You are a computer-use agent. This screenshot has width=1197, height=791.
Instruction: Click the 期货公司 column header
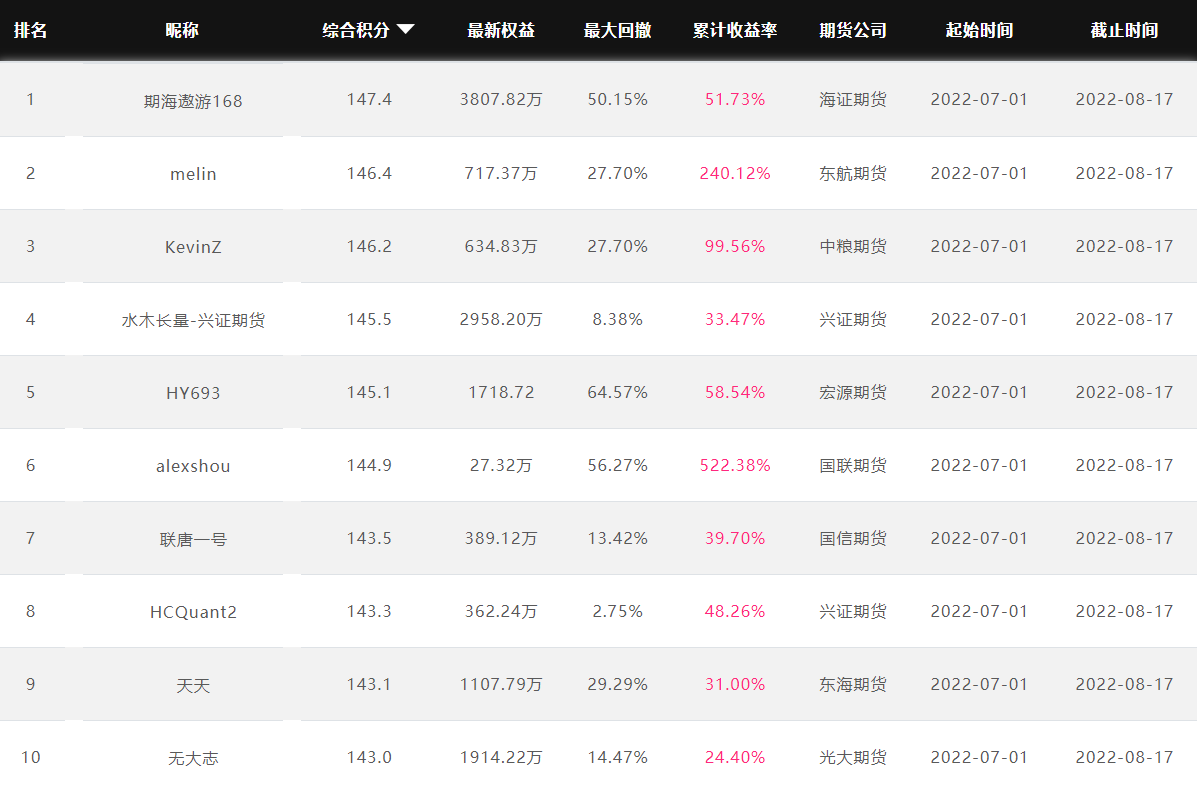pyautogui.click(x=853, y=31)
